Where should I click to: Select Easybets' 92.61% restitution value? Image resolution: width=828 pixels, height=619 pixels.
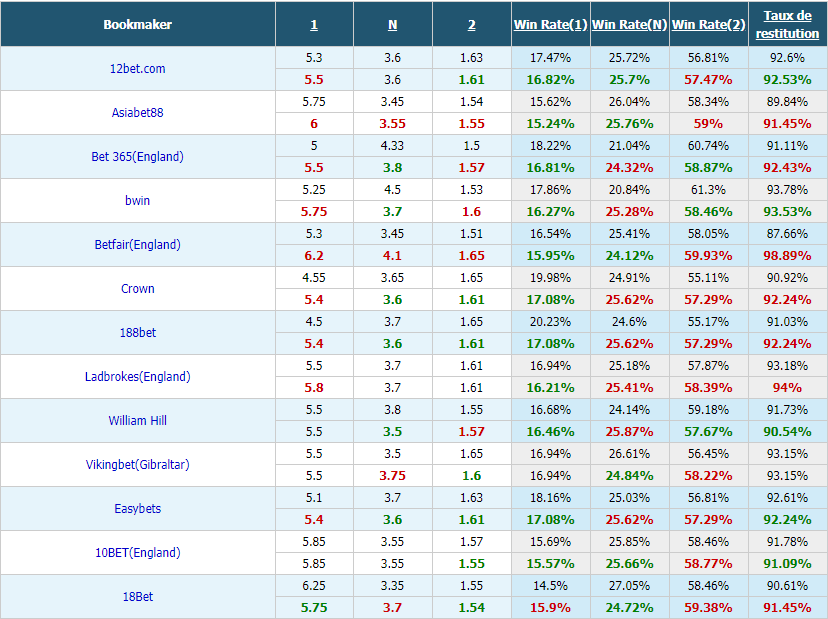787,498
